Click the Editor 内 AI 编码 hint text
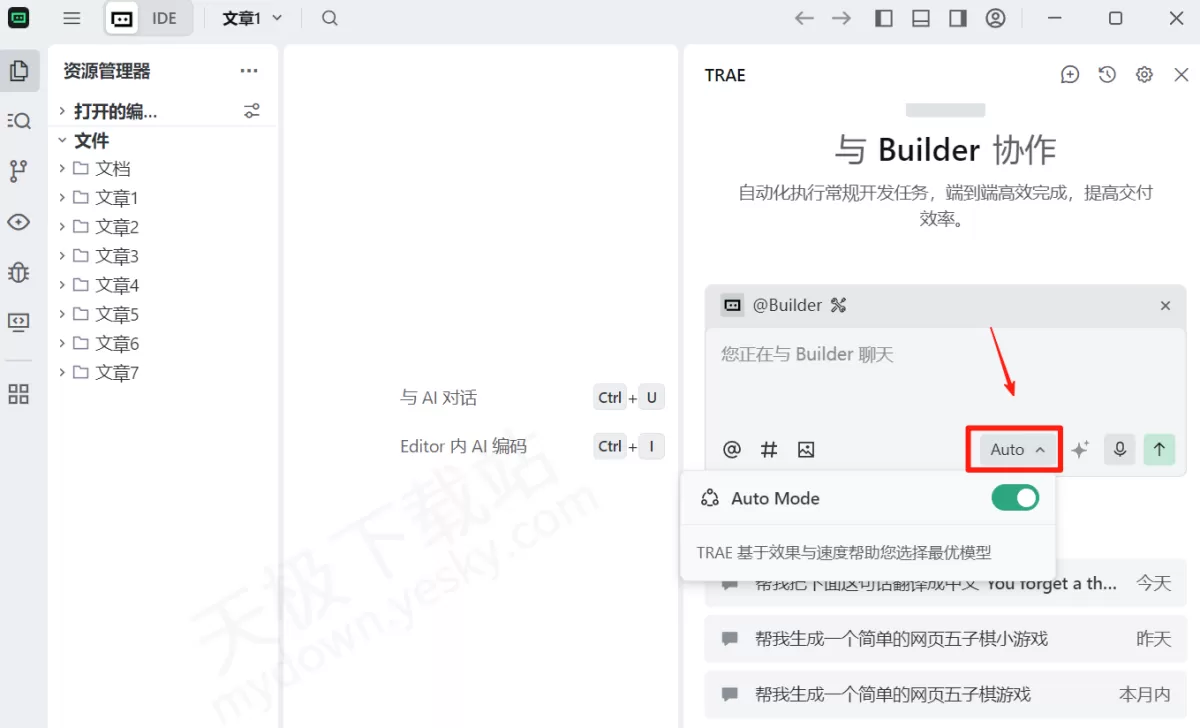This screenshot has width=1200, height=728. tap(463, 446)
